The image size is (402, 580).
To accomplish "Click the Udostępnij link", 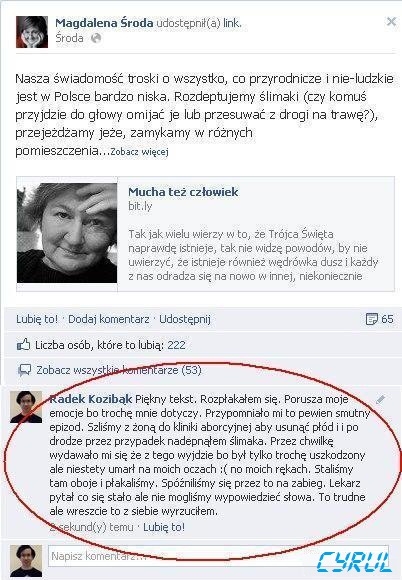I will click(185, 319).
